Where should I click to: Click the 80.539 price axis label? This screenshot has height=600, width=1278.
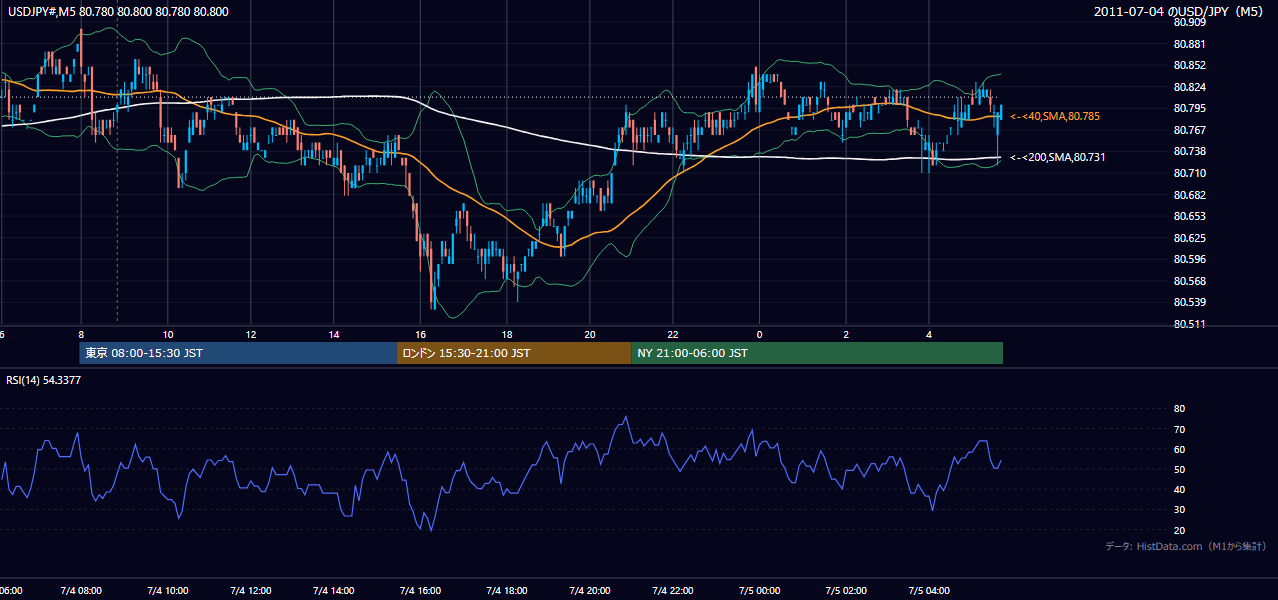click(x=1189, y=302)
